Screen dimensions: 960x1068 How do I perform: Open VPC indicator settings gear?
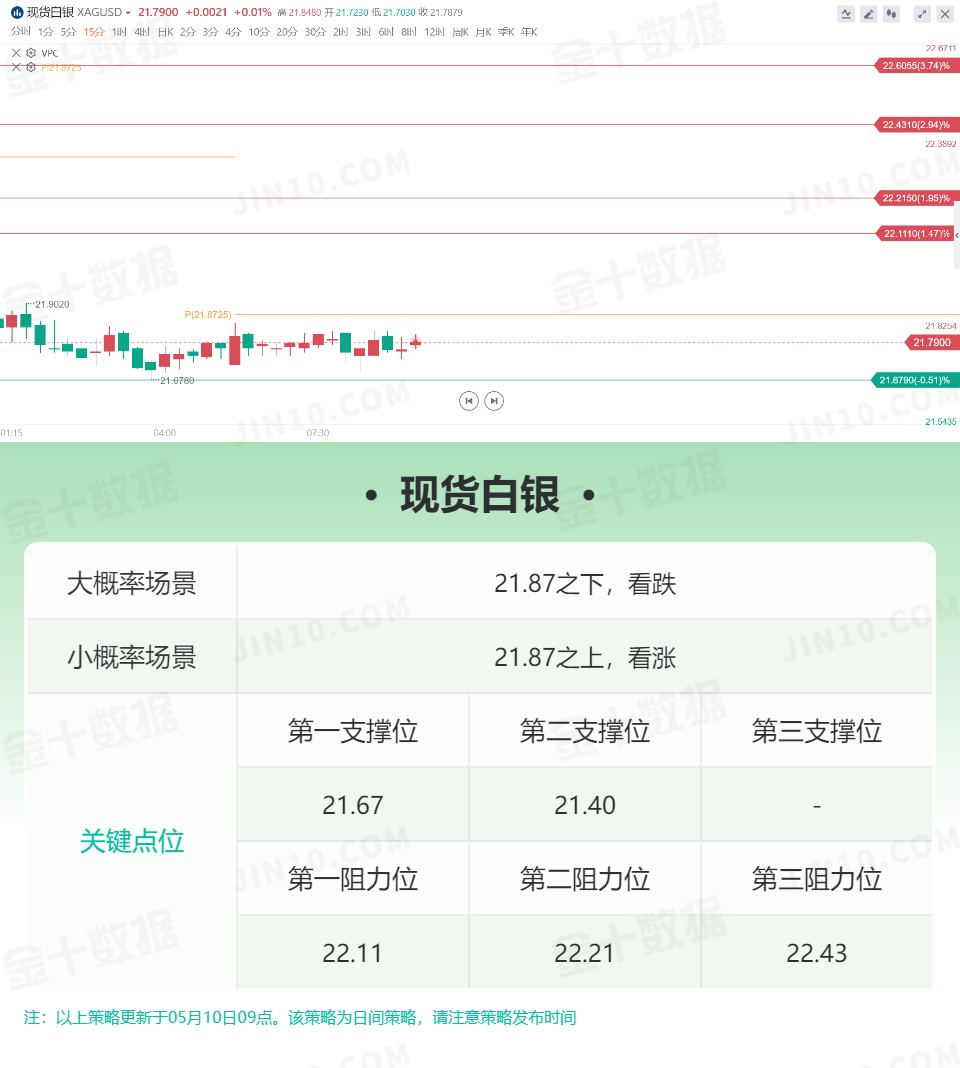[31, 52]
